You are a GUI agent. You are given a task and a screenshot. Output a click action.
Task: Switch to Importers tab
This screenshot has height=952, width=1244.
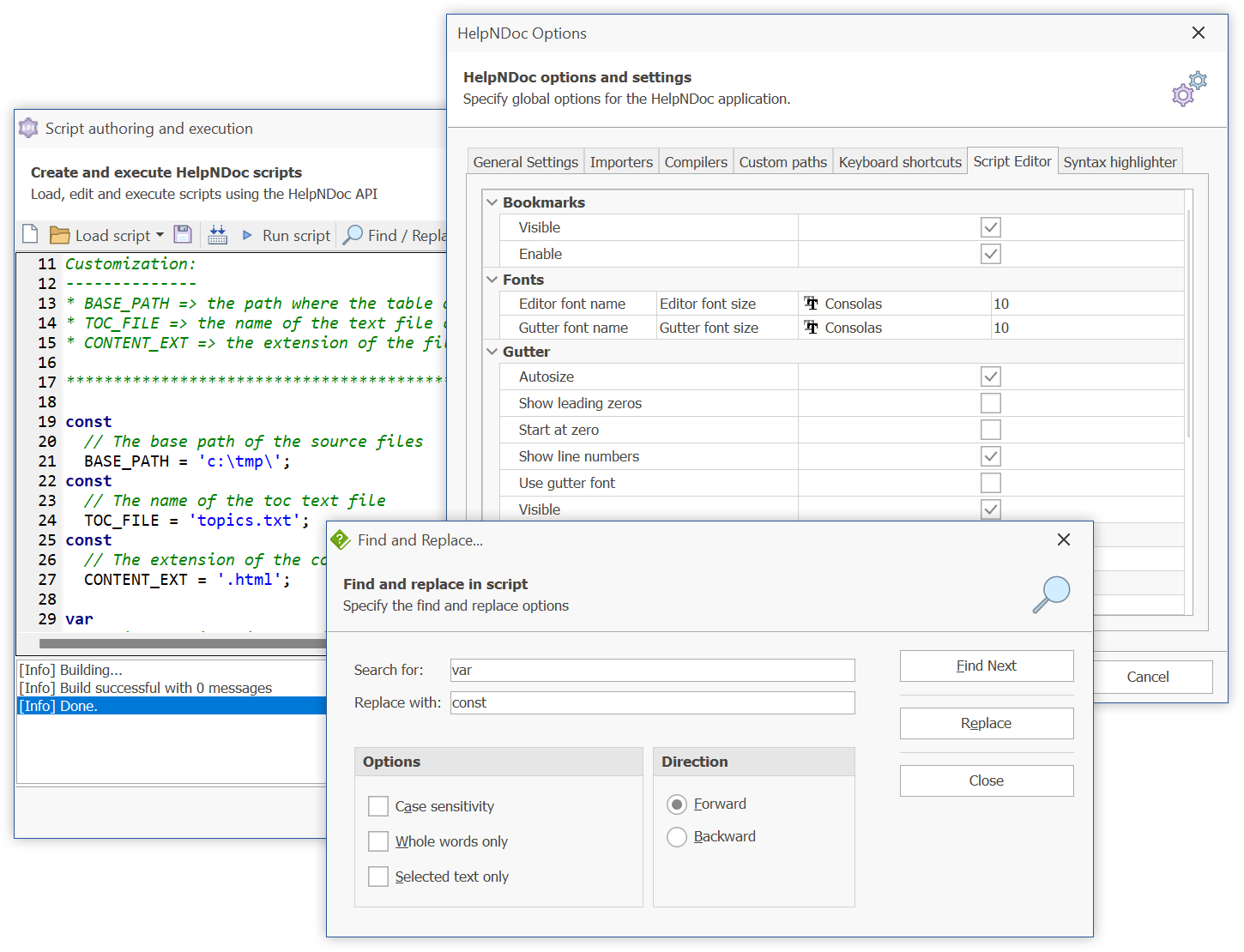621,162
